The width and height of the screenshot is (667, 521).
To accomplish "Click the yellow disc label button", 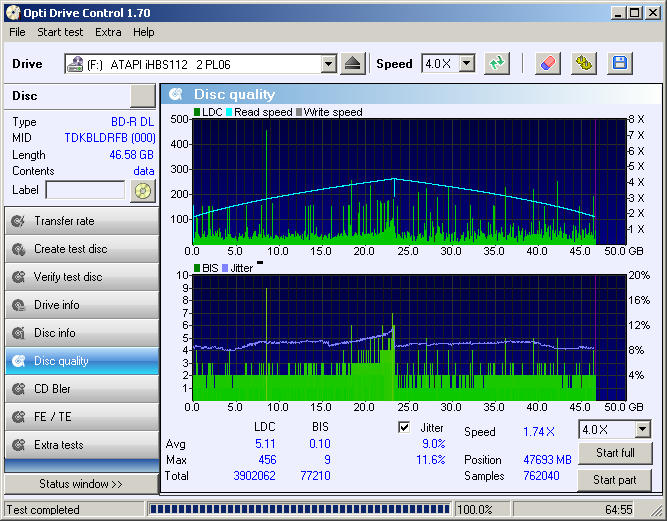I will [x=143, y=191].
